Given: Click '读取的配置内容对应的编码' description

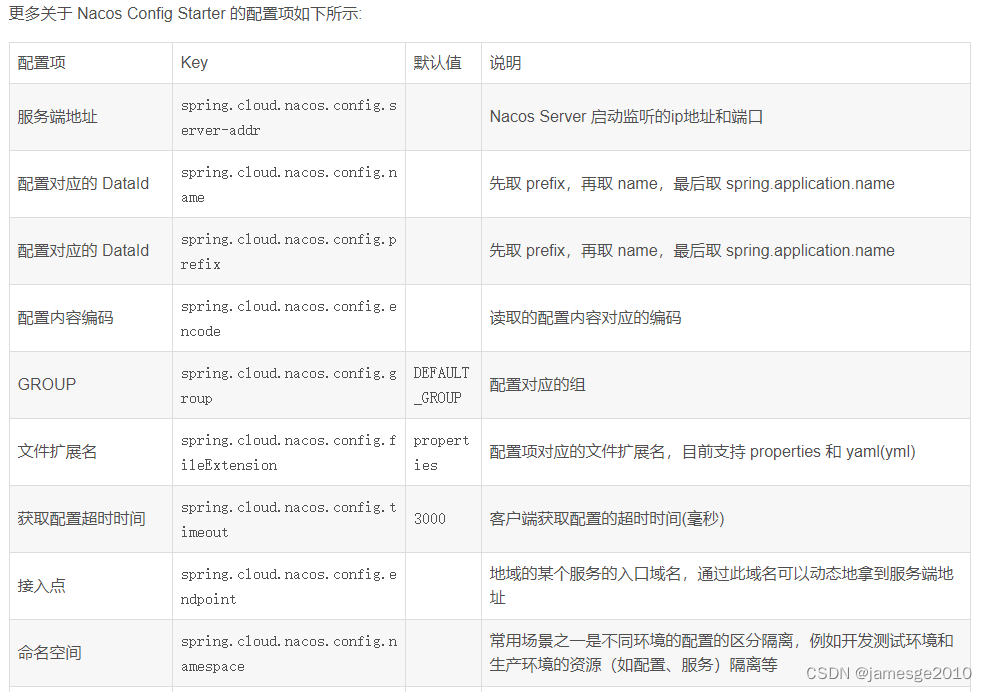Looking at the screenshot, I should tap(585, 317).
